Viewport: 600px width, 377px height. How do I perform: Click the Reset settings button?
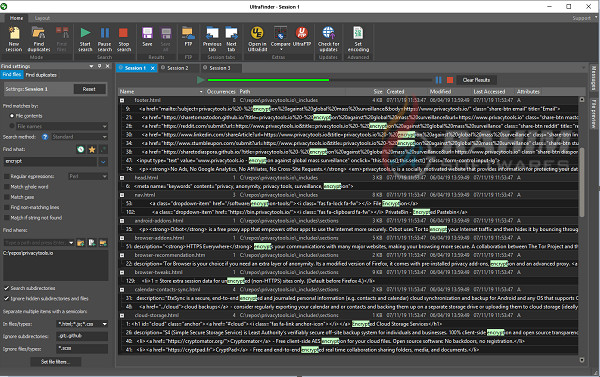click(89, 89)
